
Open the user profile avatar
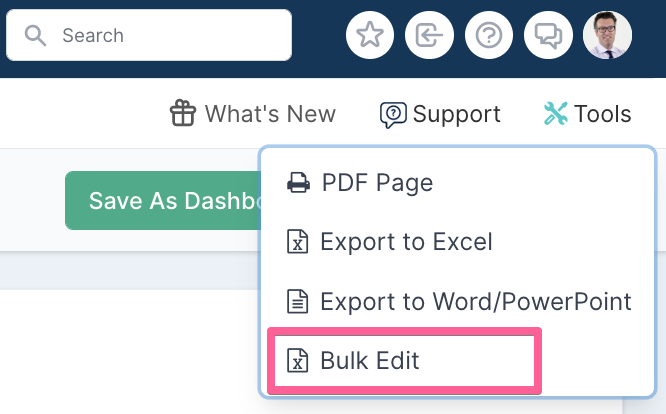coord(607,35)
